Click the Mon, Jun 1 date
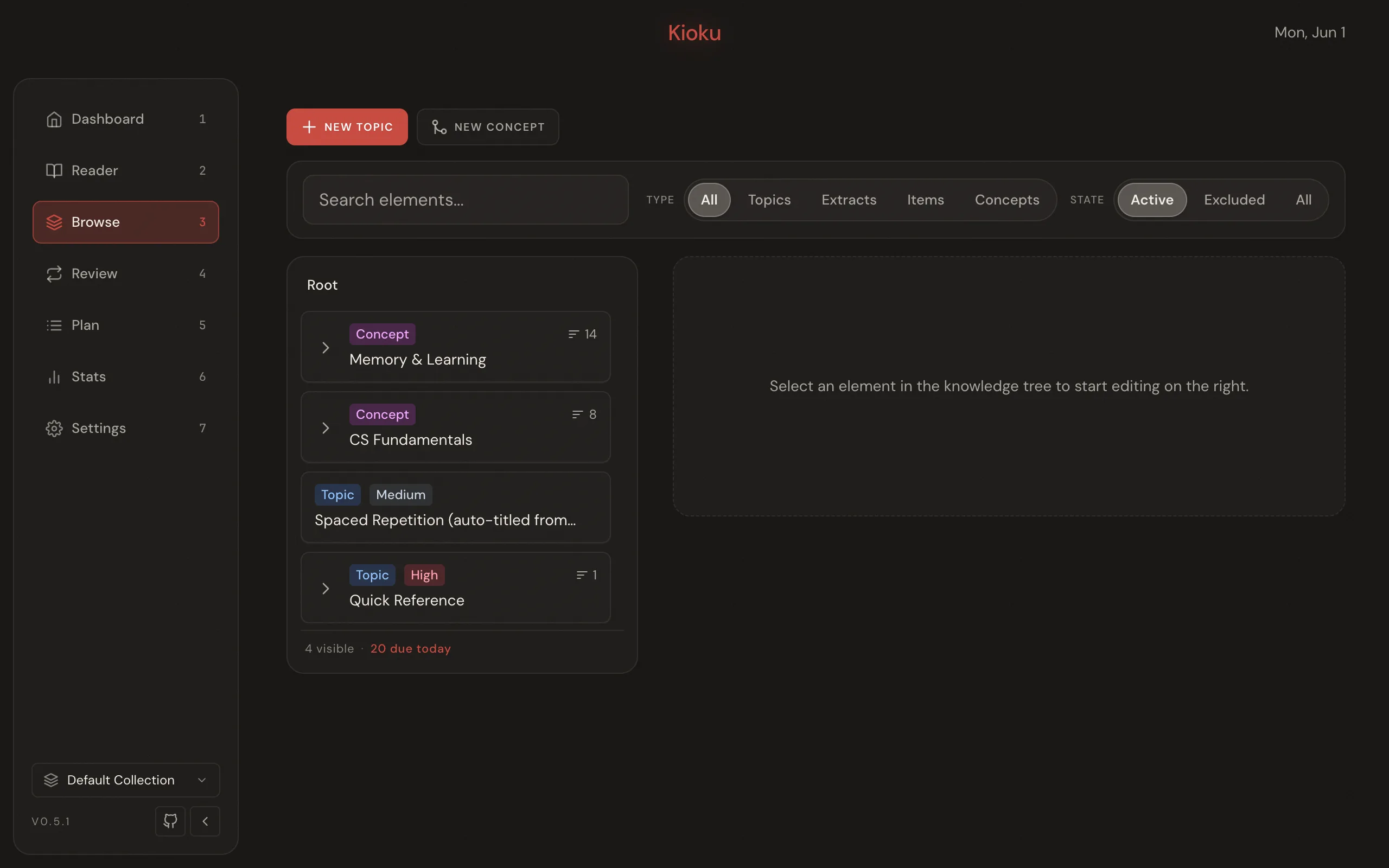 pyautogui.click(x=1310, y=33)
